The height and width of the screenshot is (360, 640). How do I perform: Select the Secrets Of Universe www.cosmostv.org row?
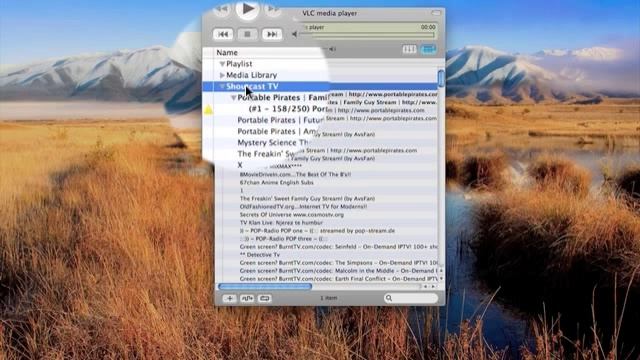click(292, 215)
